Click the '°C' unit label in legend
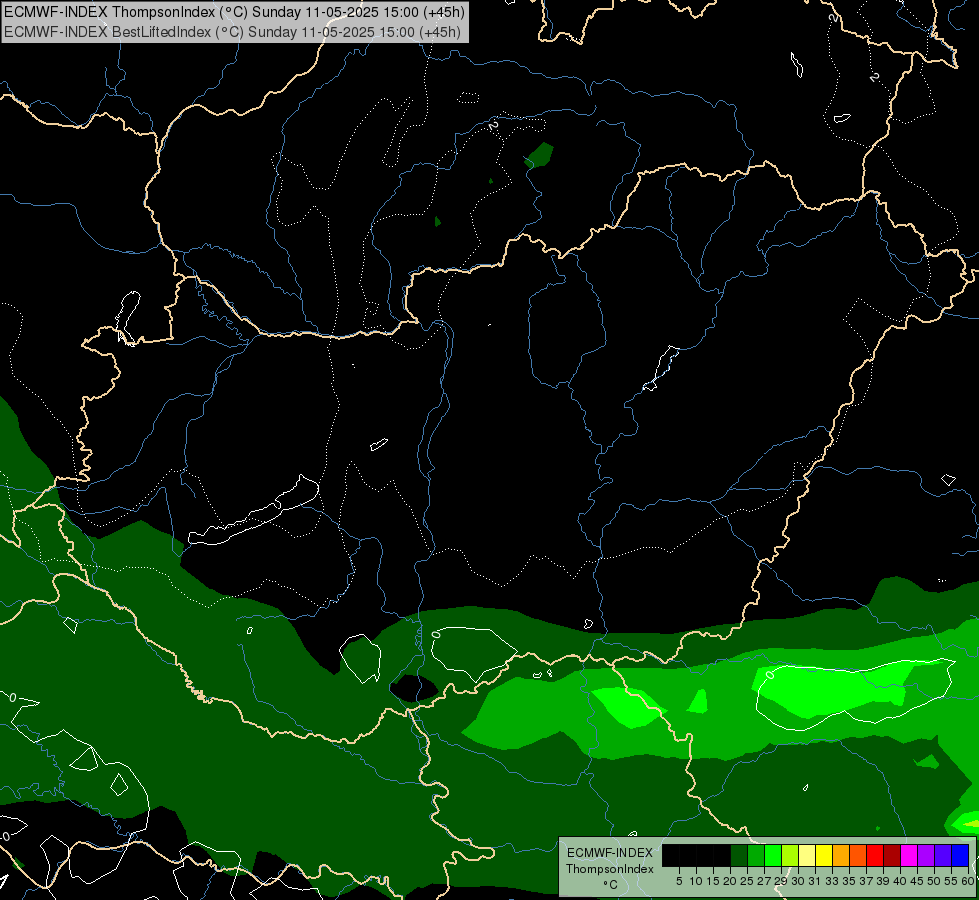Screen dimensions: 979x900 click(x=610, y=884)
